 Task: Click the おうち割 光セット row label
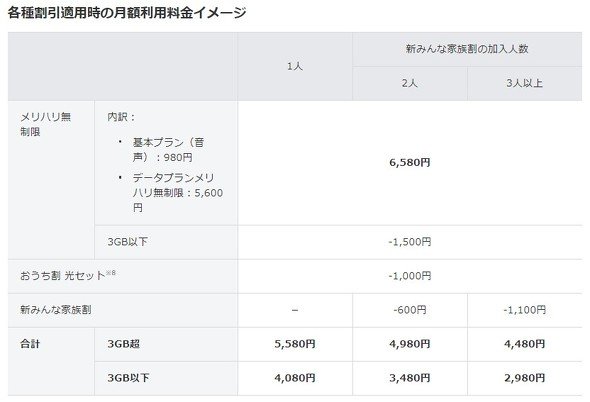tap(62, 276)
